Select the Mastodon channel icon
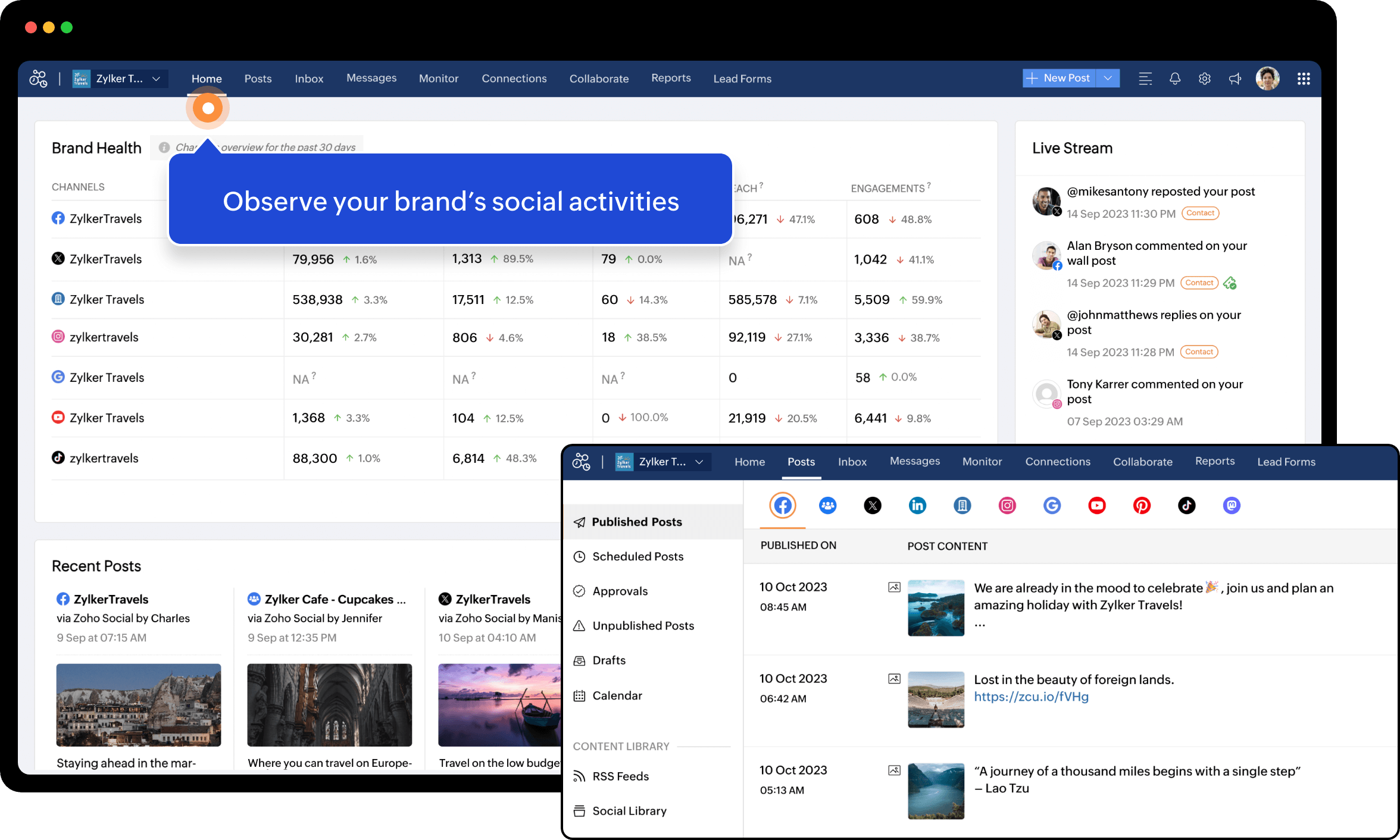1400x840 pixels. [1231, 506]
